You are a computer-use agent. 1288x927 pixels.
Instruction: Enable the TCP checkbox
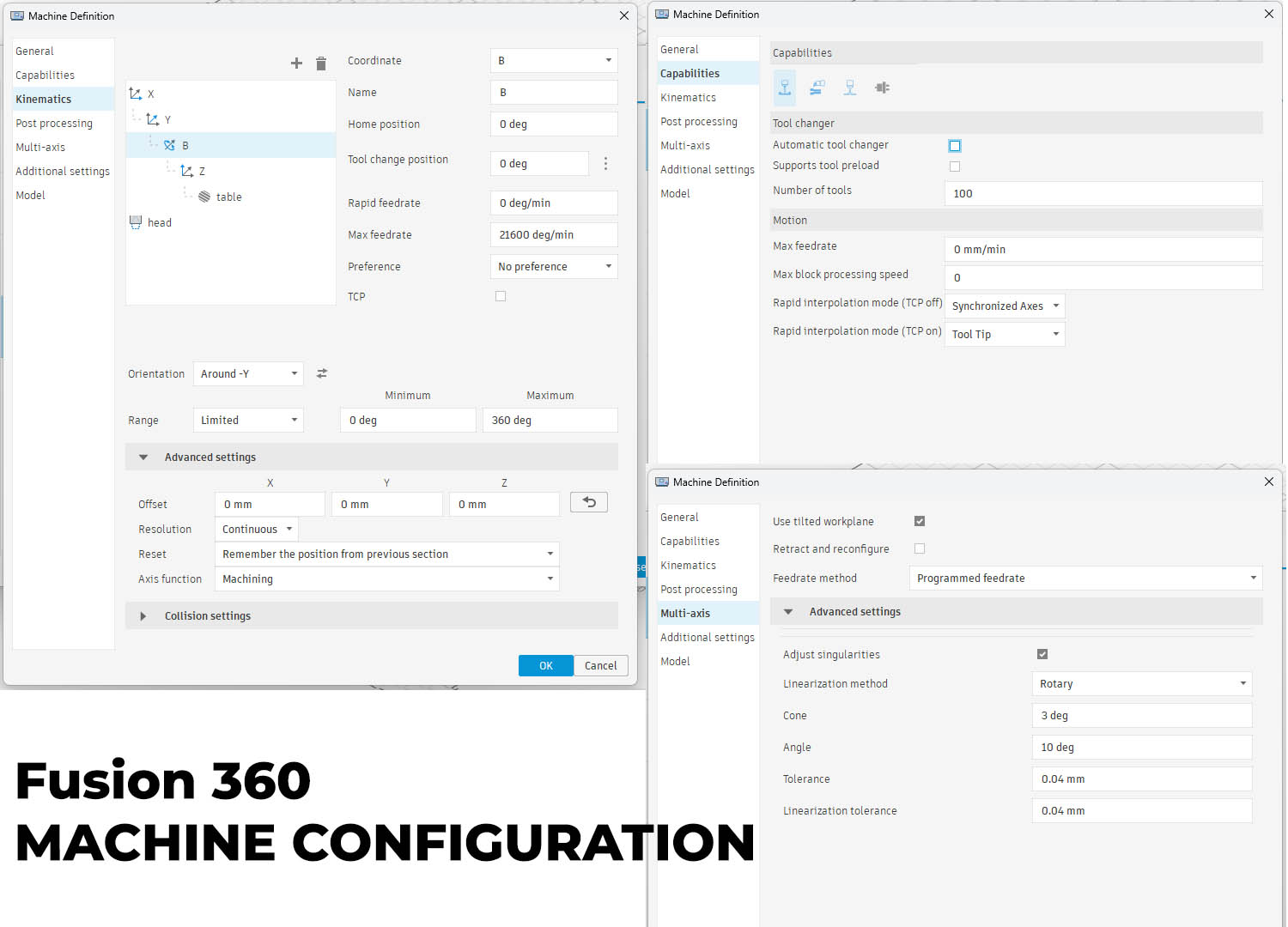coord(501,296)
